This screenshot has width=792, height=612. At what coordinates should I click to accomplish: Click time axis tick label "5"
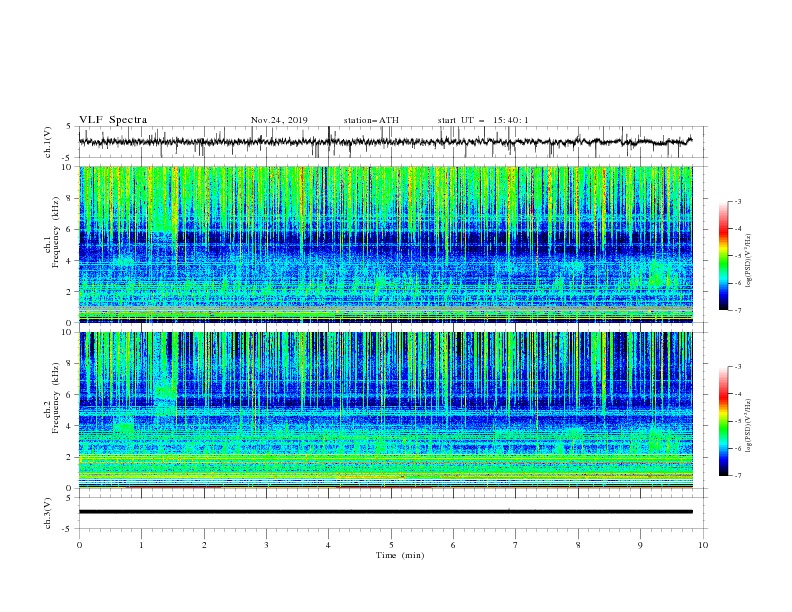pos(391,545)
